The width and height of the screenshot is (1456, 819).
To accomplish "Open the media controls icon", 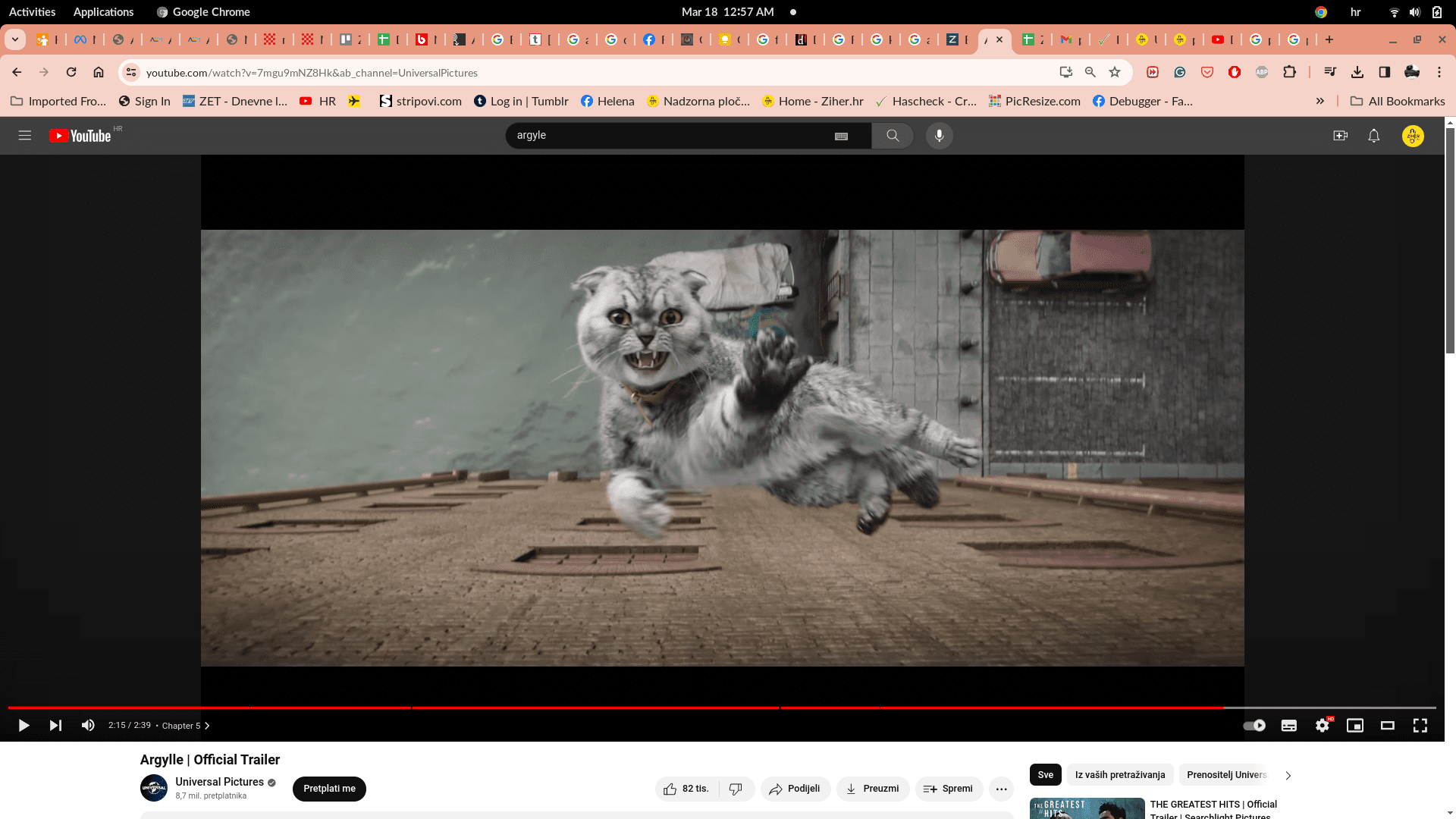I will pos(1330,72).
